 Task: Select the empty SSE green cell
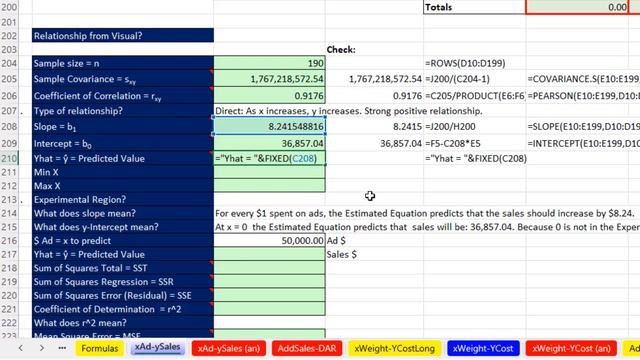[x=269, y=295]
